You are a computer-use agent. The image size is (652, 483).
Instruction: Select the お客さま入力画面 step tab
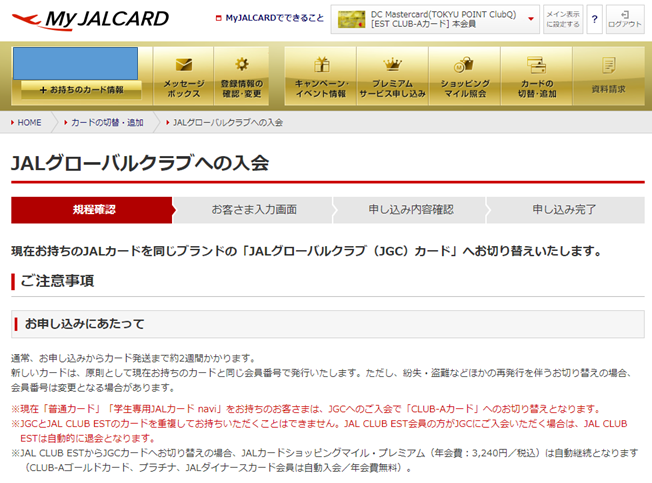[254, 210]
